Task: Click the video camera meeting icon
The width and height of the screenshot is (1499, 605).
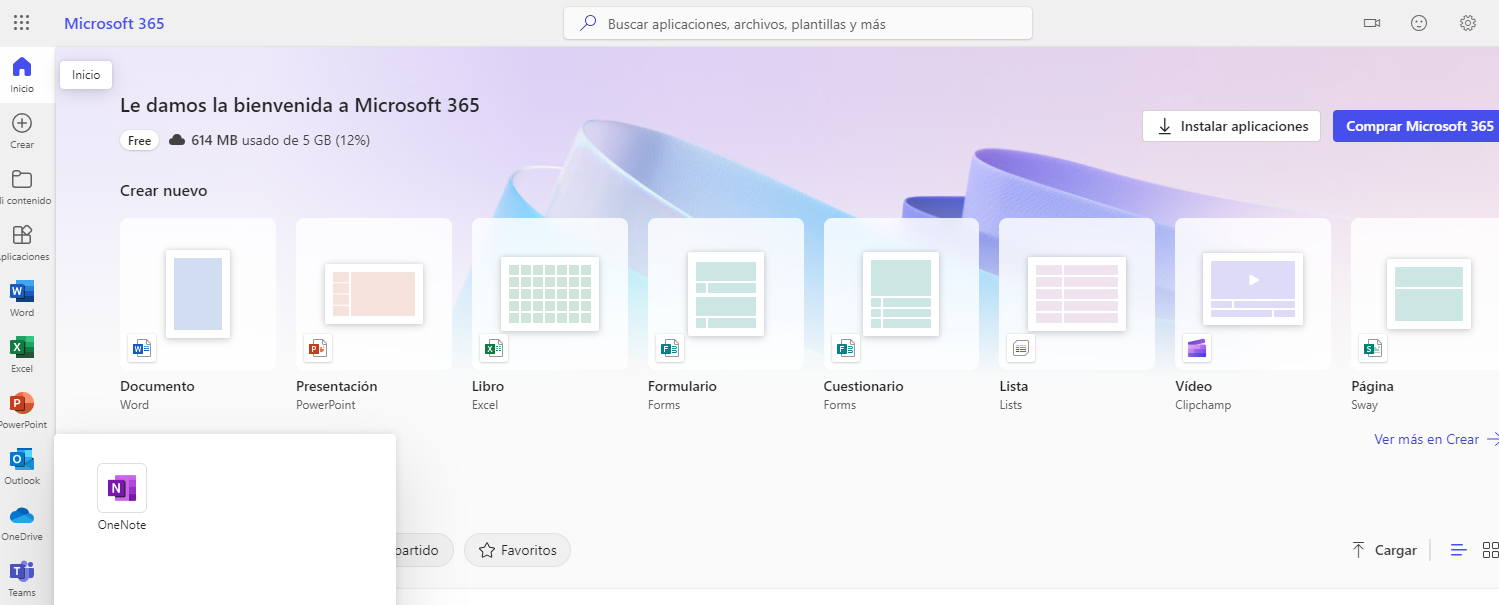Action: [1371, 23]
